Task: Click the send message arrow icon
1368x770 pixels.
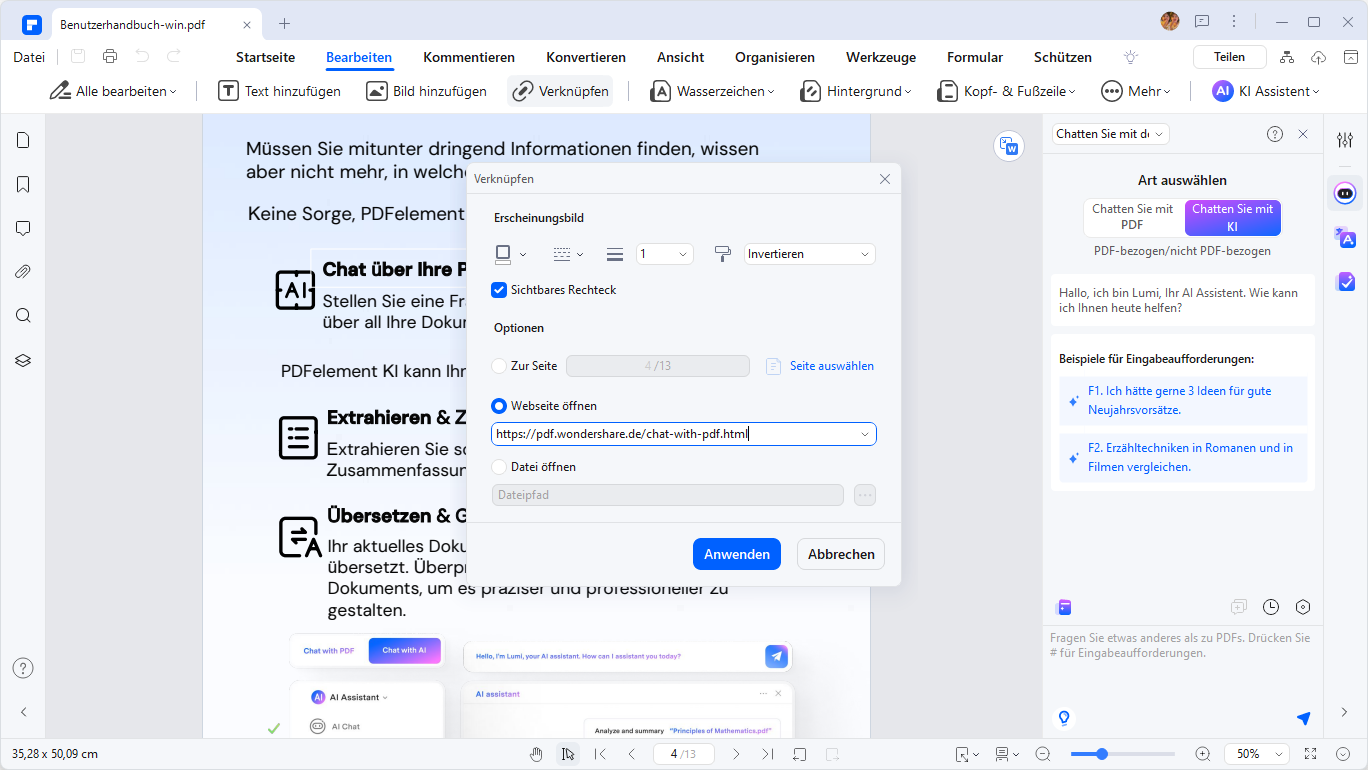Action: (x=1303, y=718)
